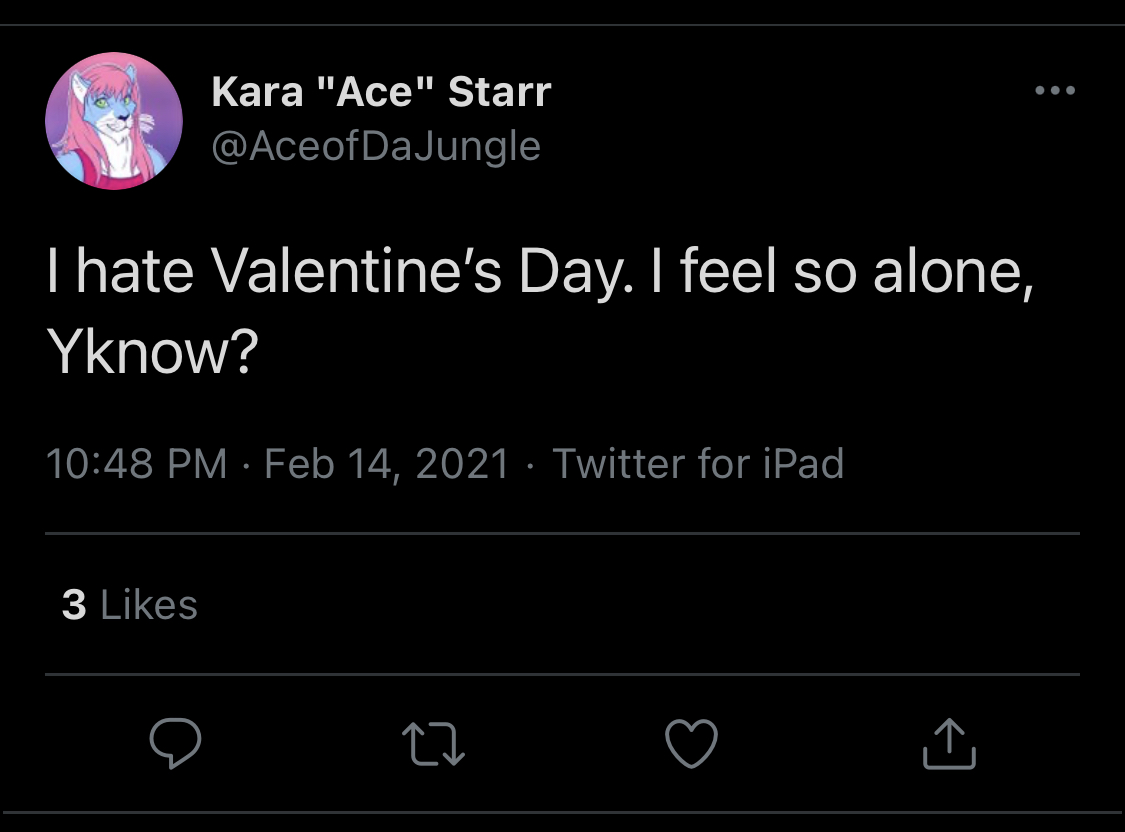Select the 10:48 PM timestamp
This screenshot has height=832, width=1125.
click(136, 463)
